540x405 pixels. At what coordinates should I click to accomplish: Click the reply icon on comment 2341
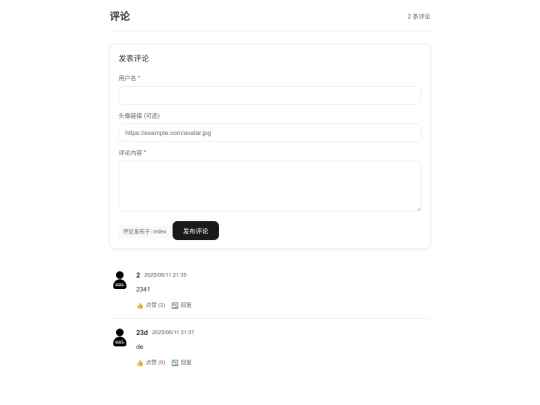pyautogui.click(x=175, y=305)
